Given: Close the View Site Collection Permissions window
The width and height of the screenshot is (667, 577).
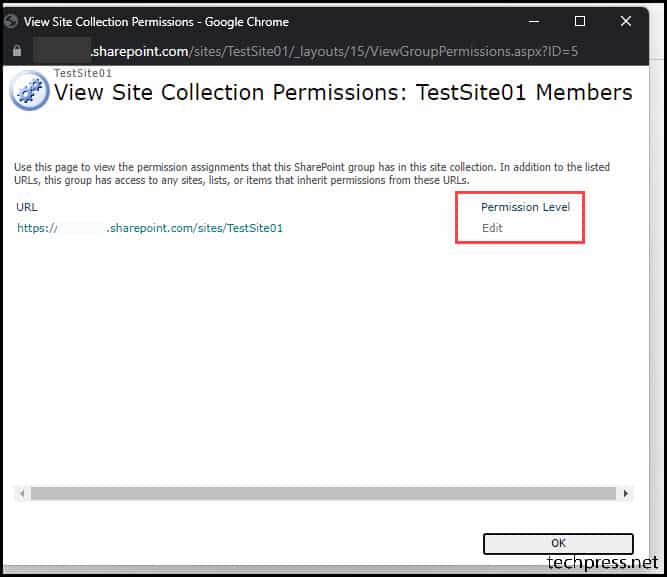Looking at the screenshot, I should 626,21.
